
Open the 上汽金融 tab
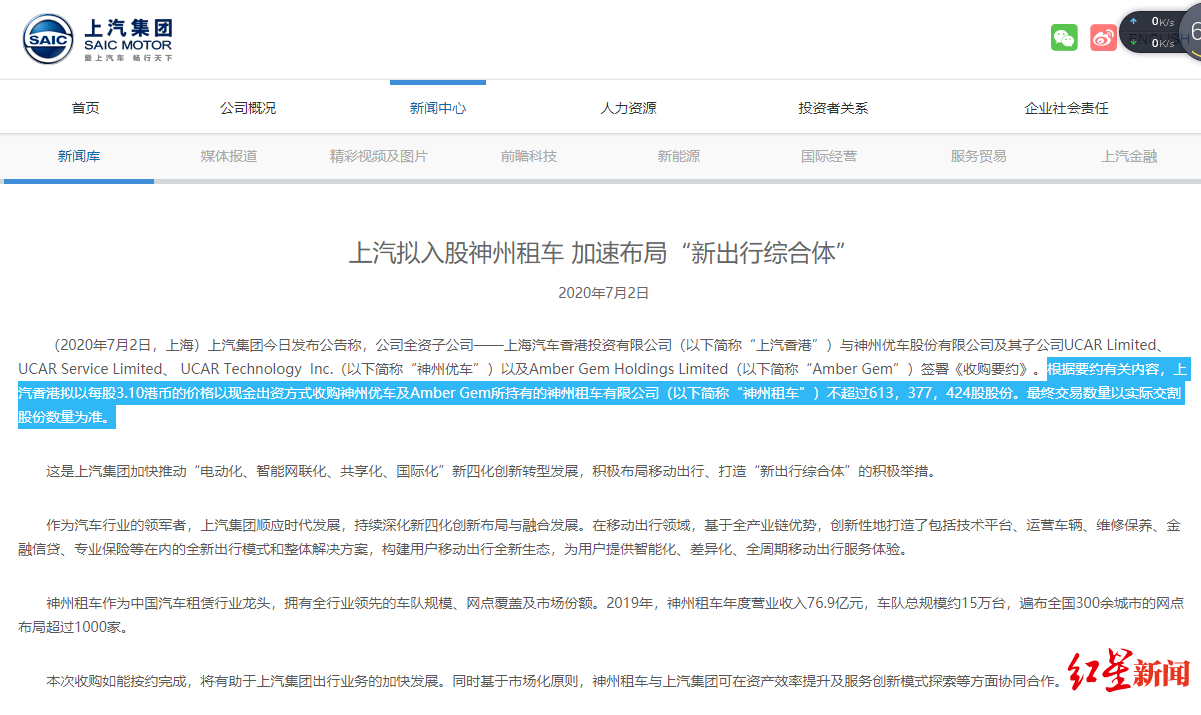1129,156
